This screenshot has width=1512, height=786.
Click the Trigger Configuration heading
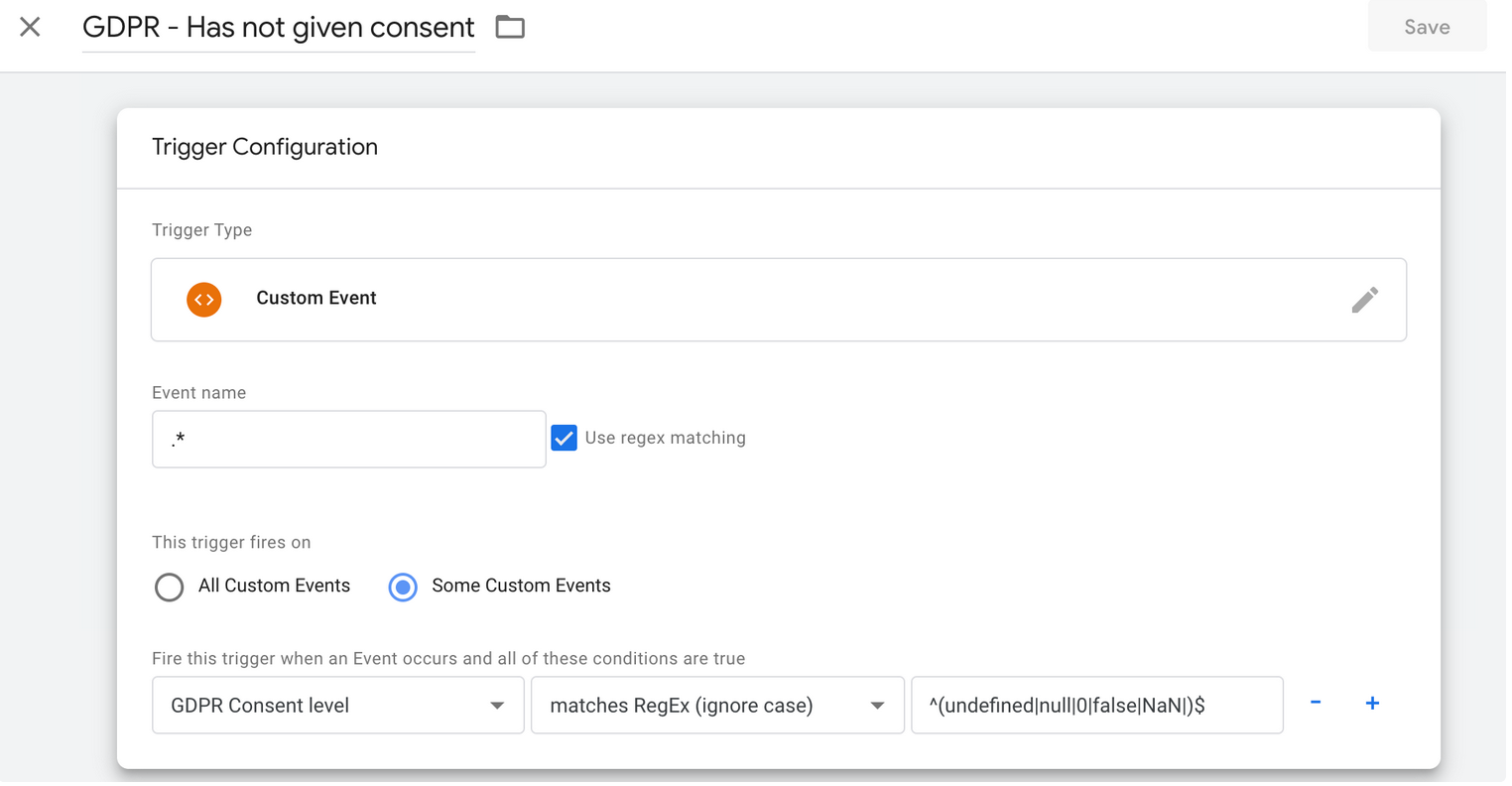pyautogui.click(x=265, y=147)
